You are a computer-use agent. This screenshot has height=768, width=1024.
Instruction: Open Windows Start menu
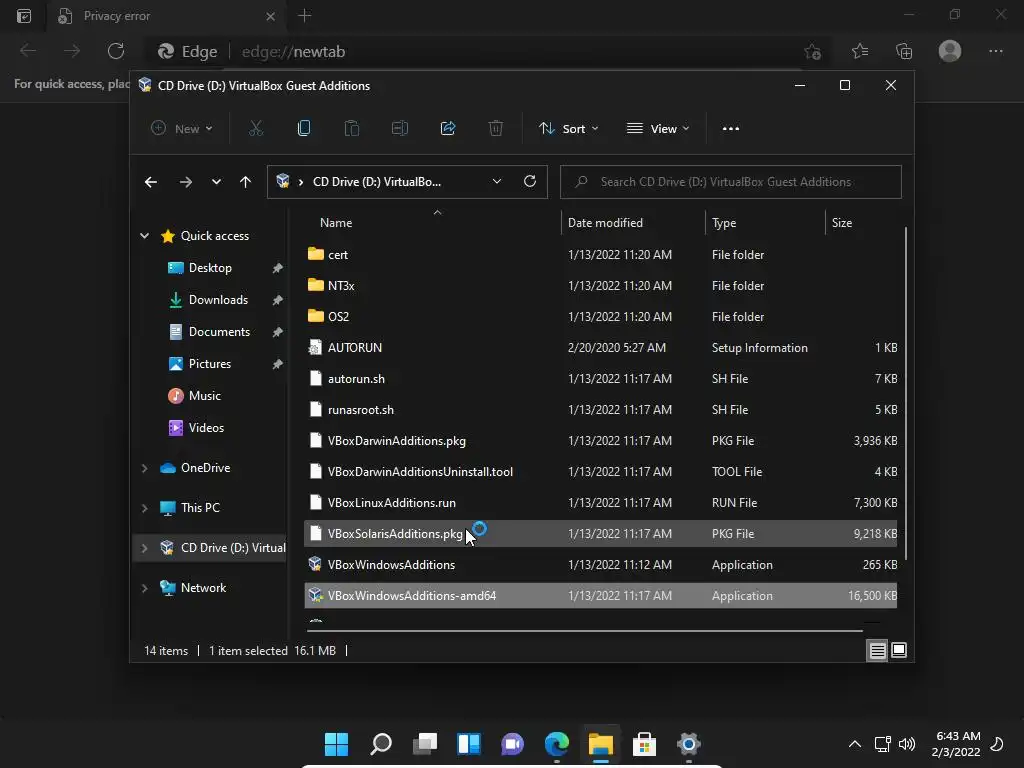(336, 744)
